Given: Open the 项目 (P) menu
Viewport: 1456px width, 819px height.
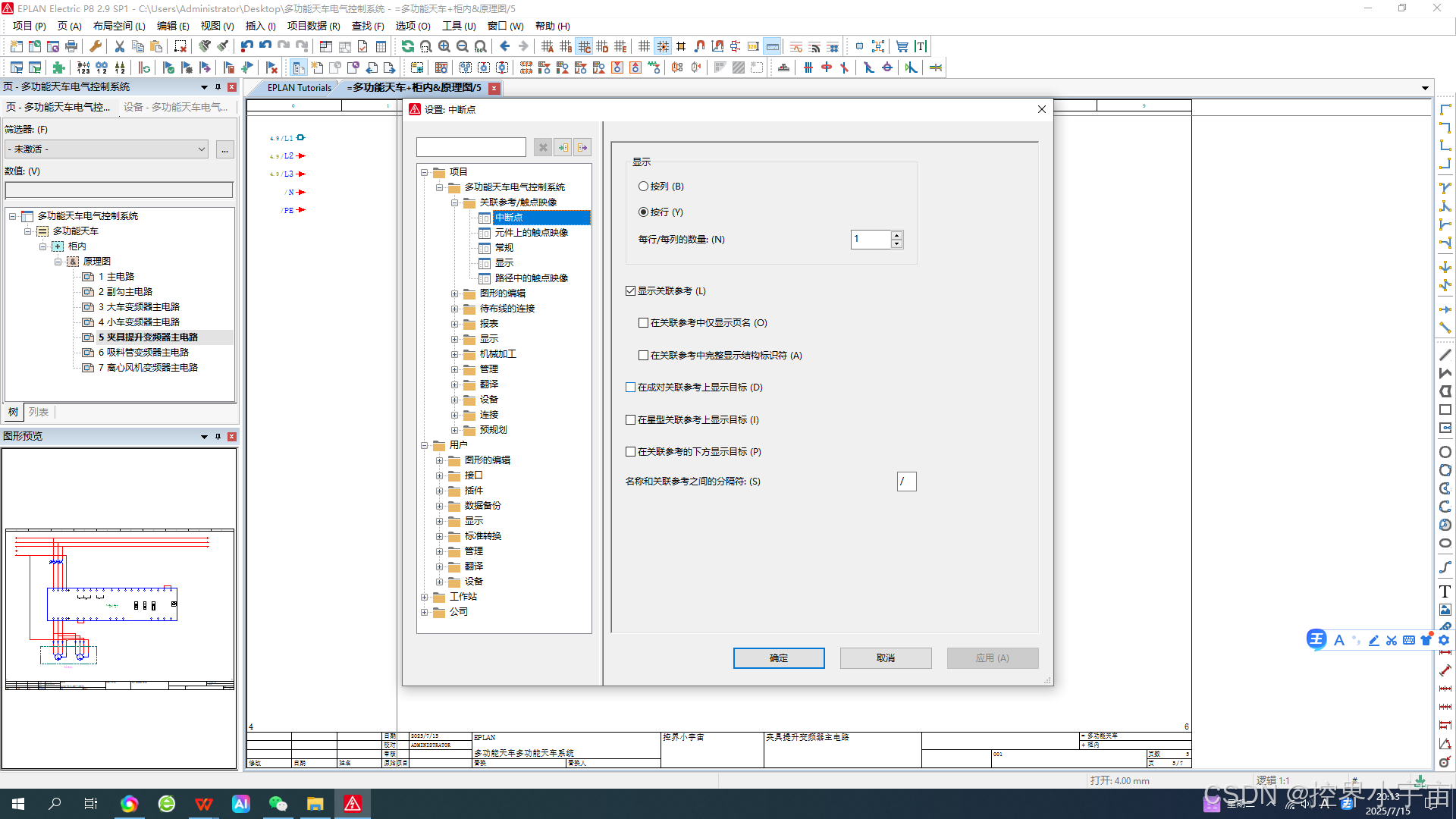Looking at the screenshot, I should click(29, 26).
